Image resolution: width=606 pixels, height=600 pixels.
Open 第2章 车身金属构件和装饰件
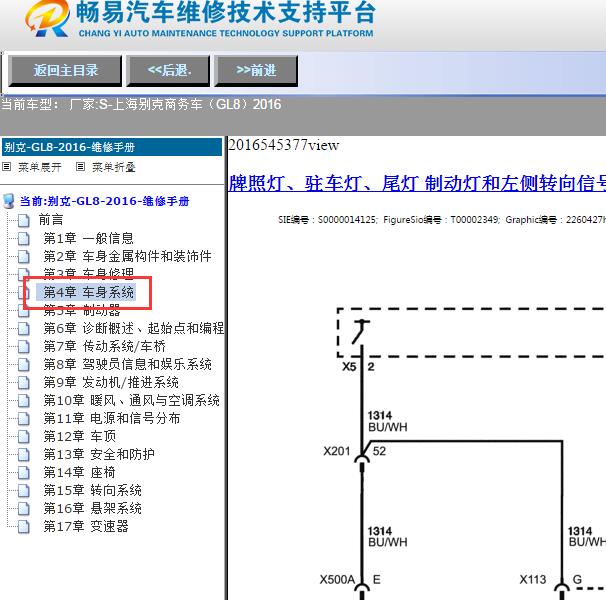pos(128,256)
